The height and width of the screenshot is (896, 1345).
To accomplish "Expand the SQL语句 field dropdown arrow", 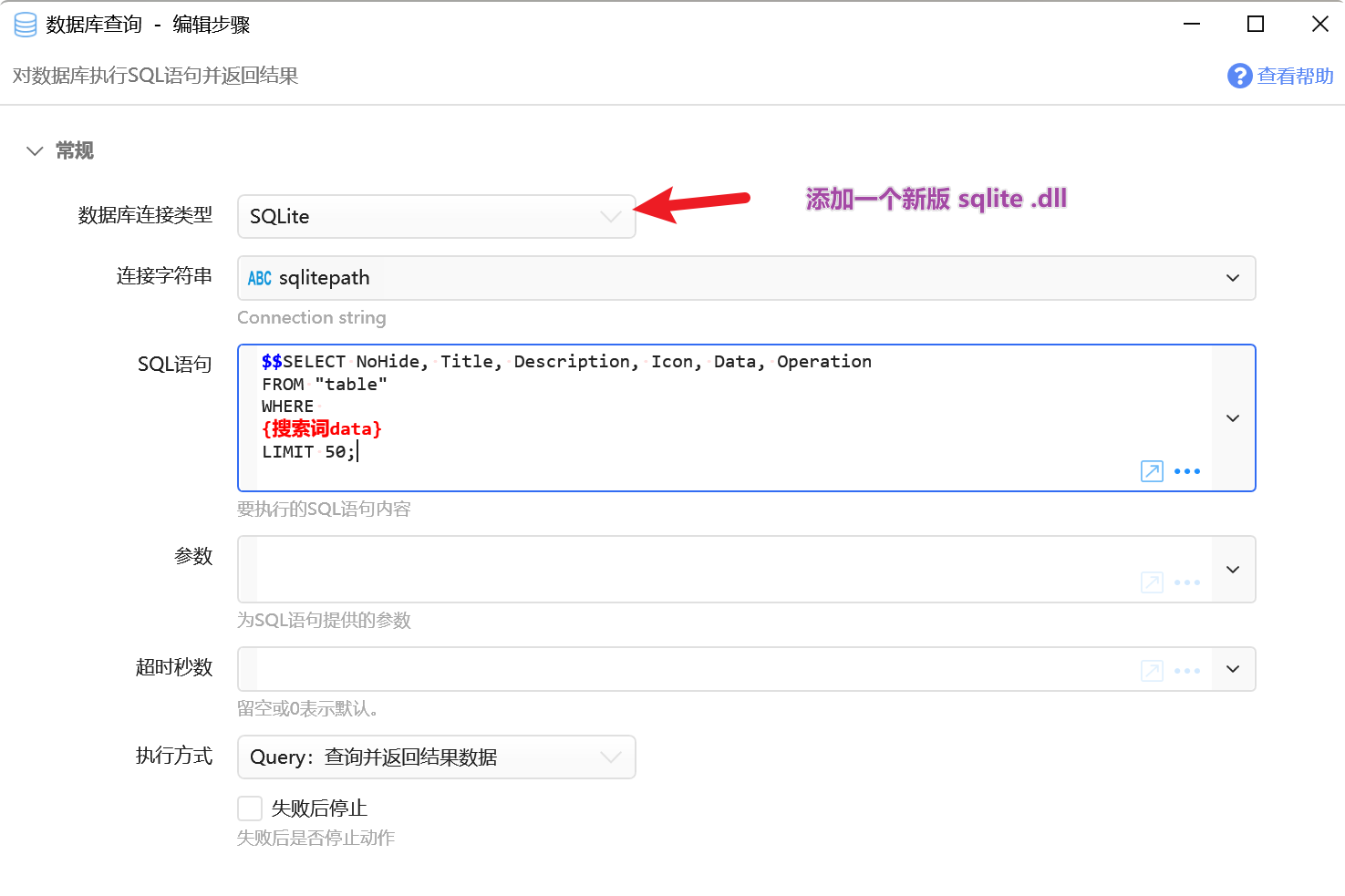I will pyautogui.click(x=1232, y=418).
